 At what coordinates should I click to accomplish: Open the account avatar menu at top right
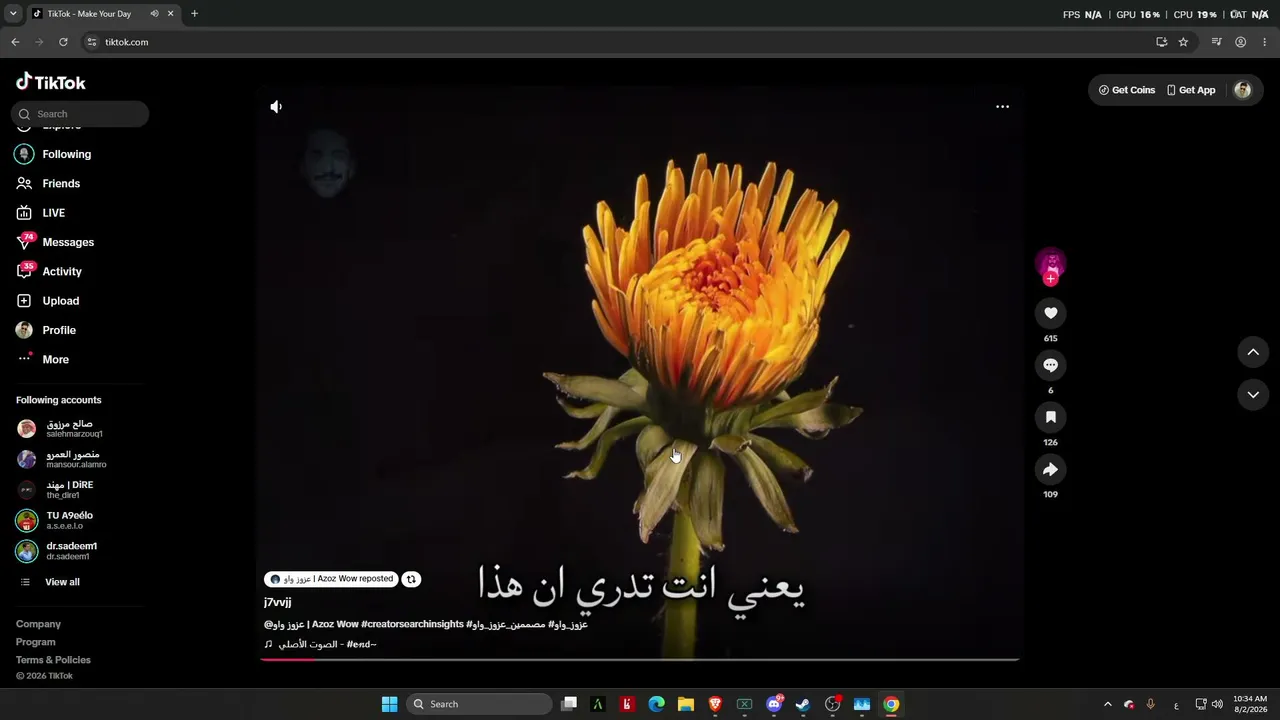pos(1243,90)
